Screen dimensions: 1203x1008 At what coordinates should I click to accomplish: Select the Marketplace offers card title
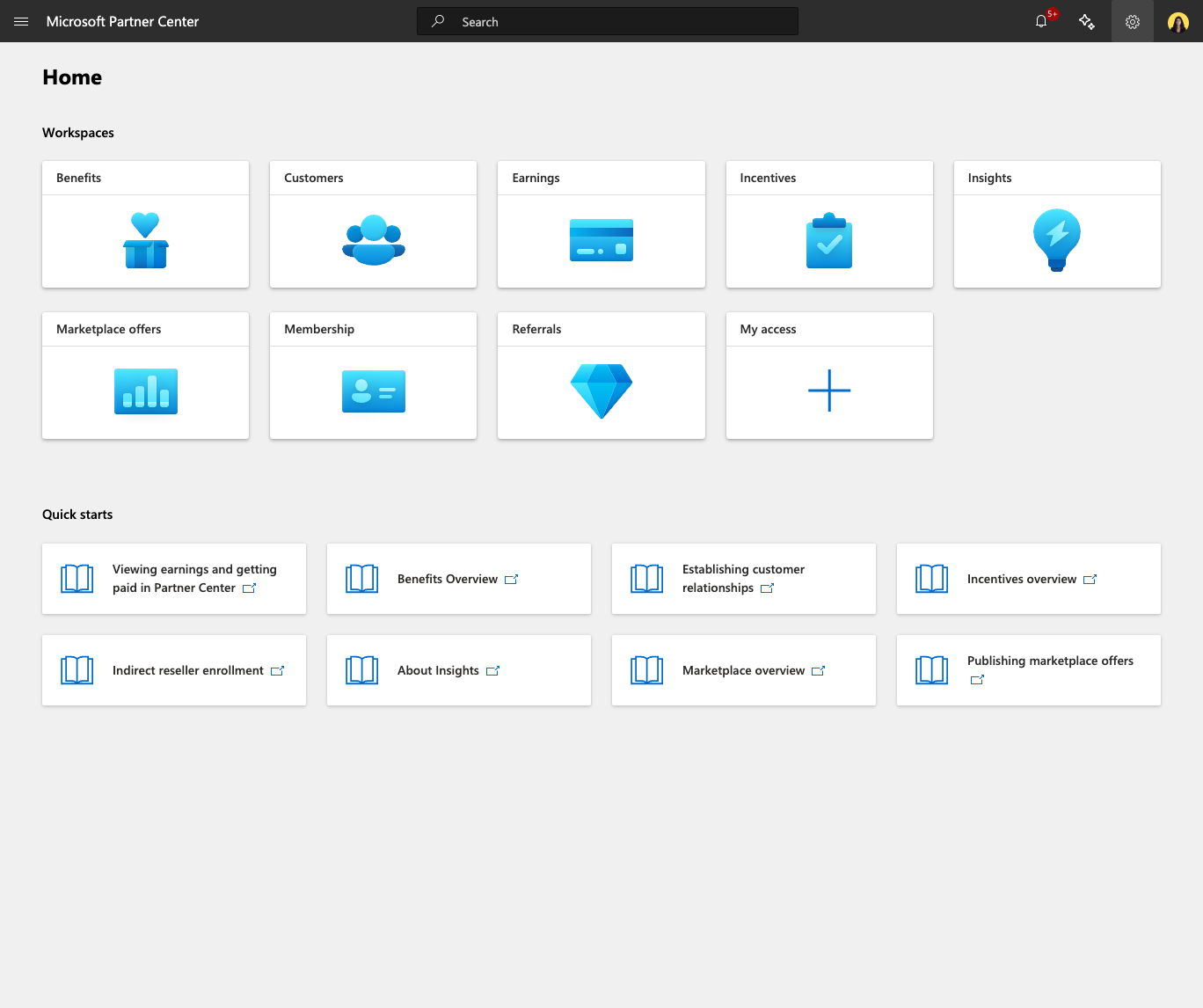[x=109, y=329]
